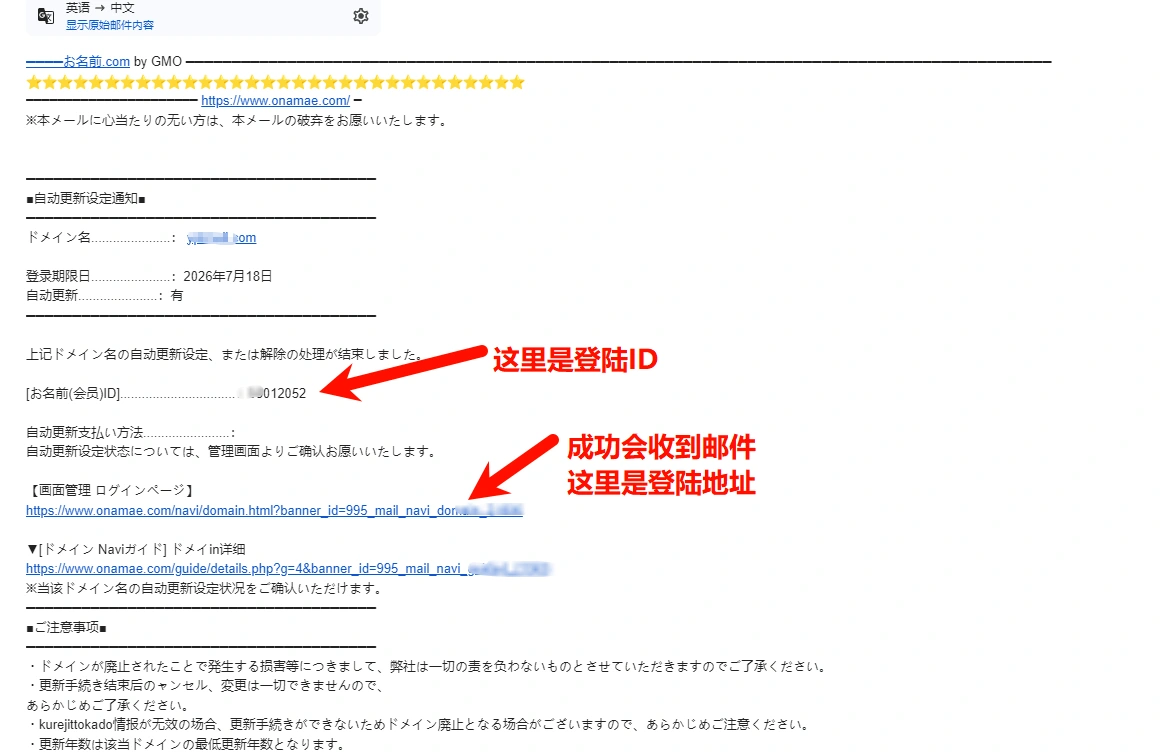This screenshot has width=1161, height=755.
Task: Click the line starting 上记ドメイン名の自动更新设定
Action: [x=225, y=355]
